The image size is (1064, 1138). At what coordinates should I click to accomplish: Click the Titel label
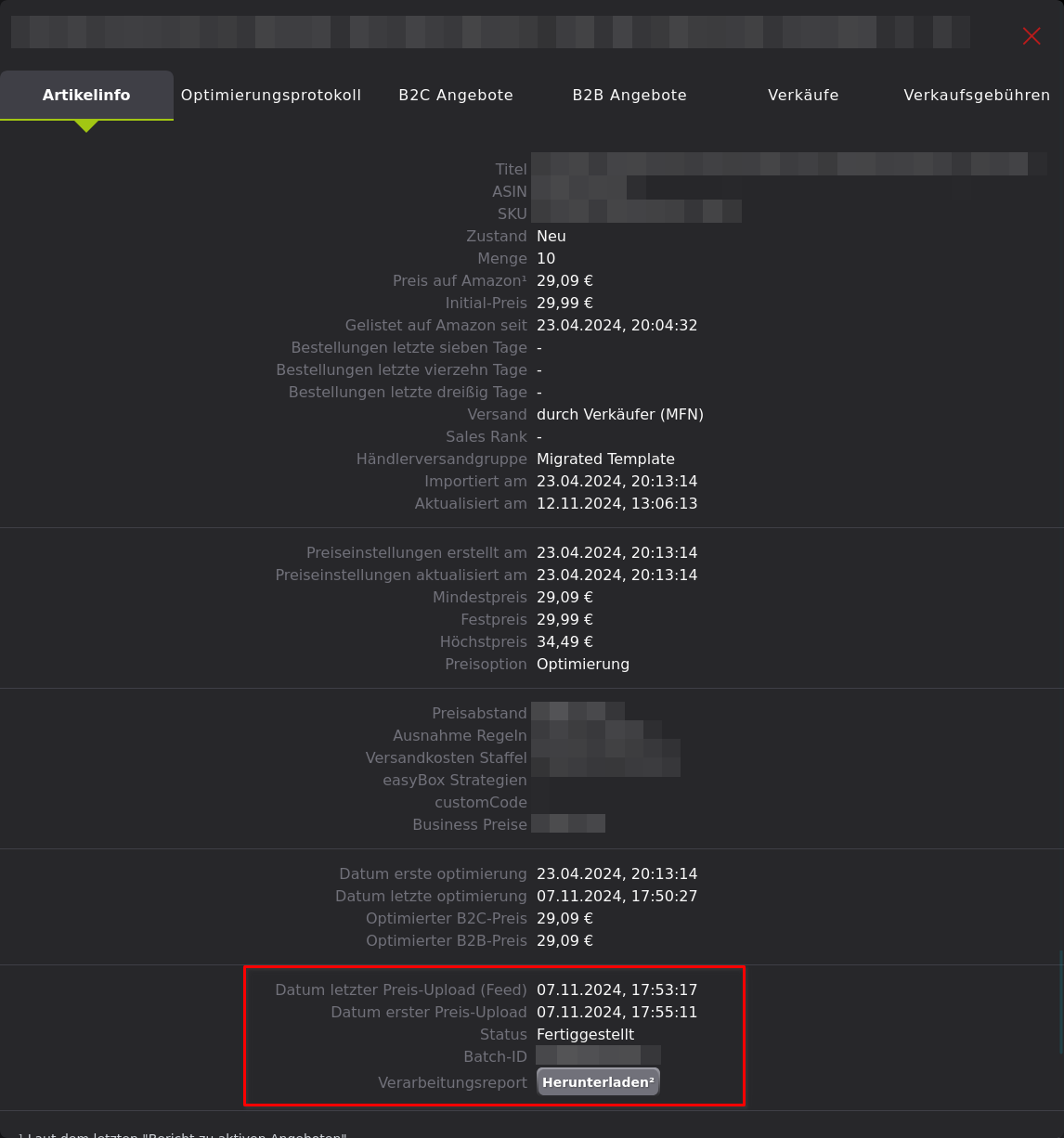512,169
